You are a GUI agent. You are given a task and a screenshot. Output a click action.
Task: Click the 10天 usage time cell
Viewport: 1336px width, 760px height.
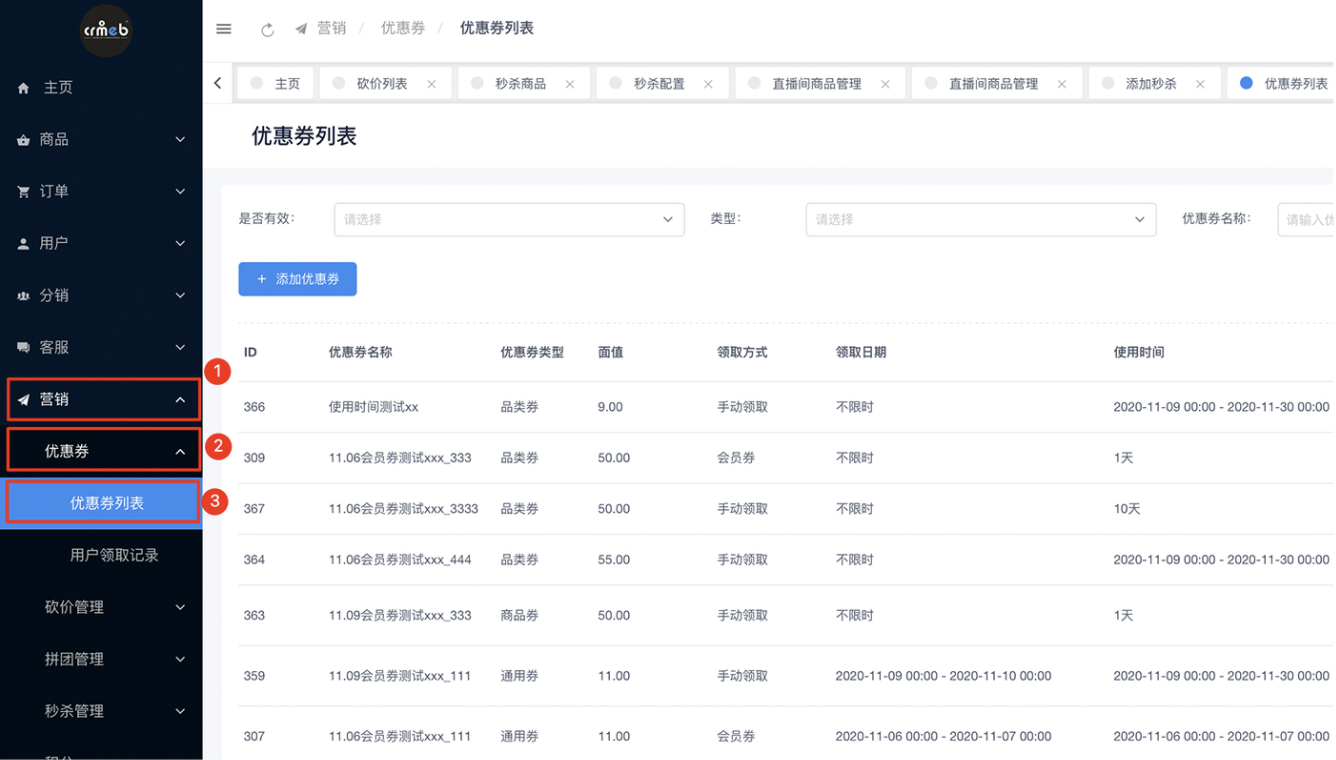[1126, 509]
